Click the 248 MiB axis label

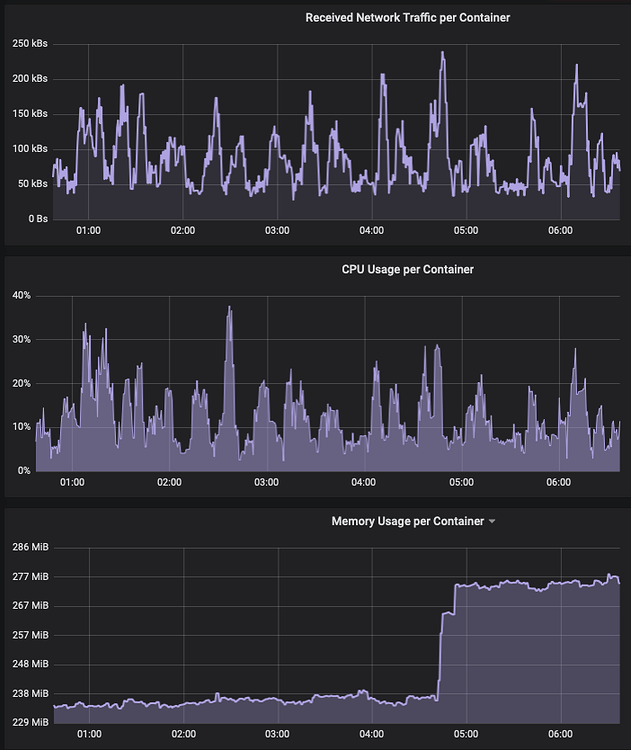pos(30,664)
